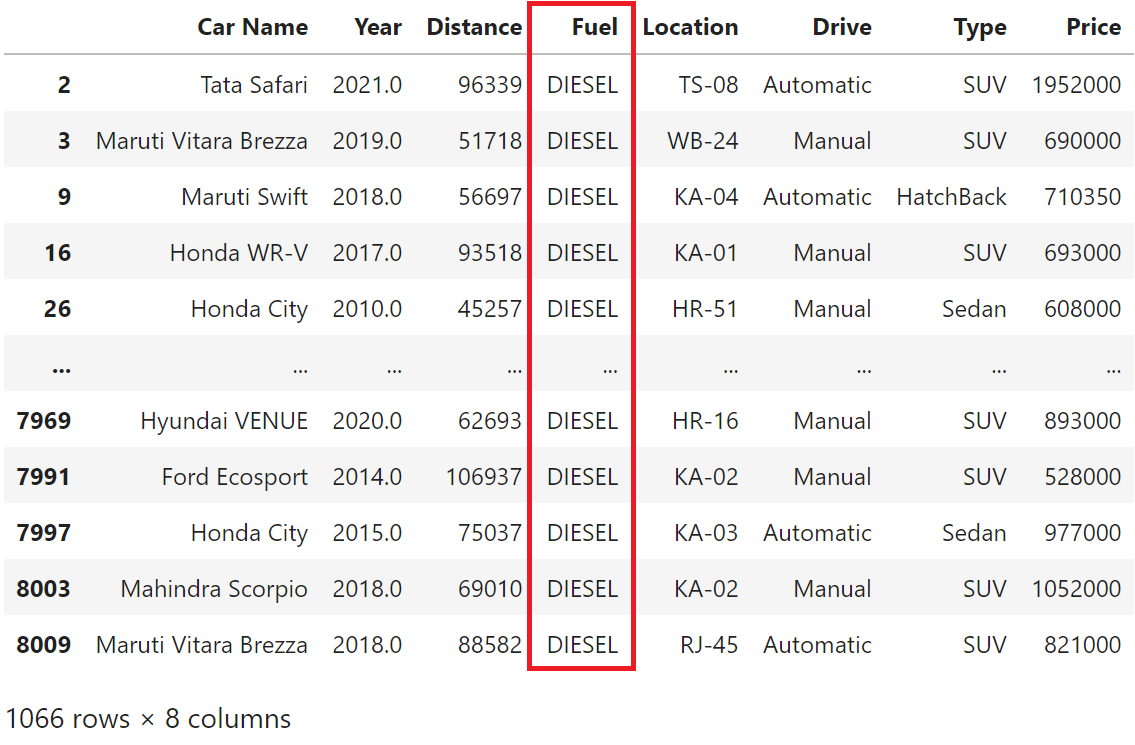Click price 977000
This screenshot has height=745, width=1135.
pyautogui.click(x=1082, y=534)
